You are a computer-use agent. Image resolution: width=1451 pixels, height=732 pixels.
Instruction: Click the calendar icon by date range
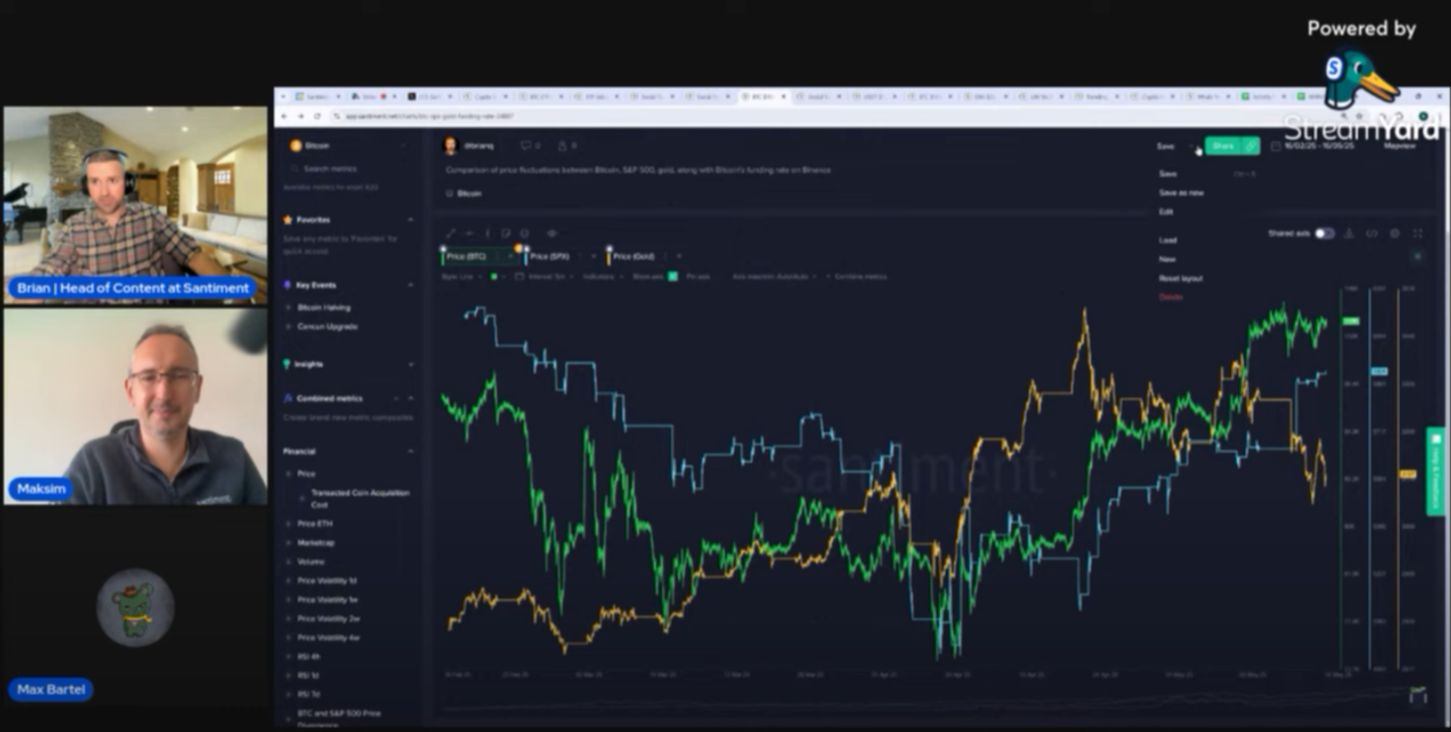click(x=1275, y=146)
